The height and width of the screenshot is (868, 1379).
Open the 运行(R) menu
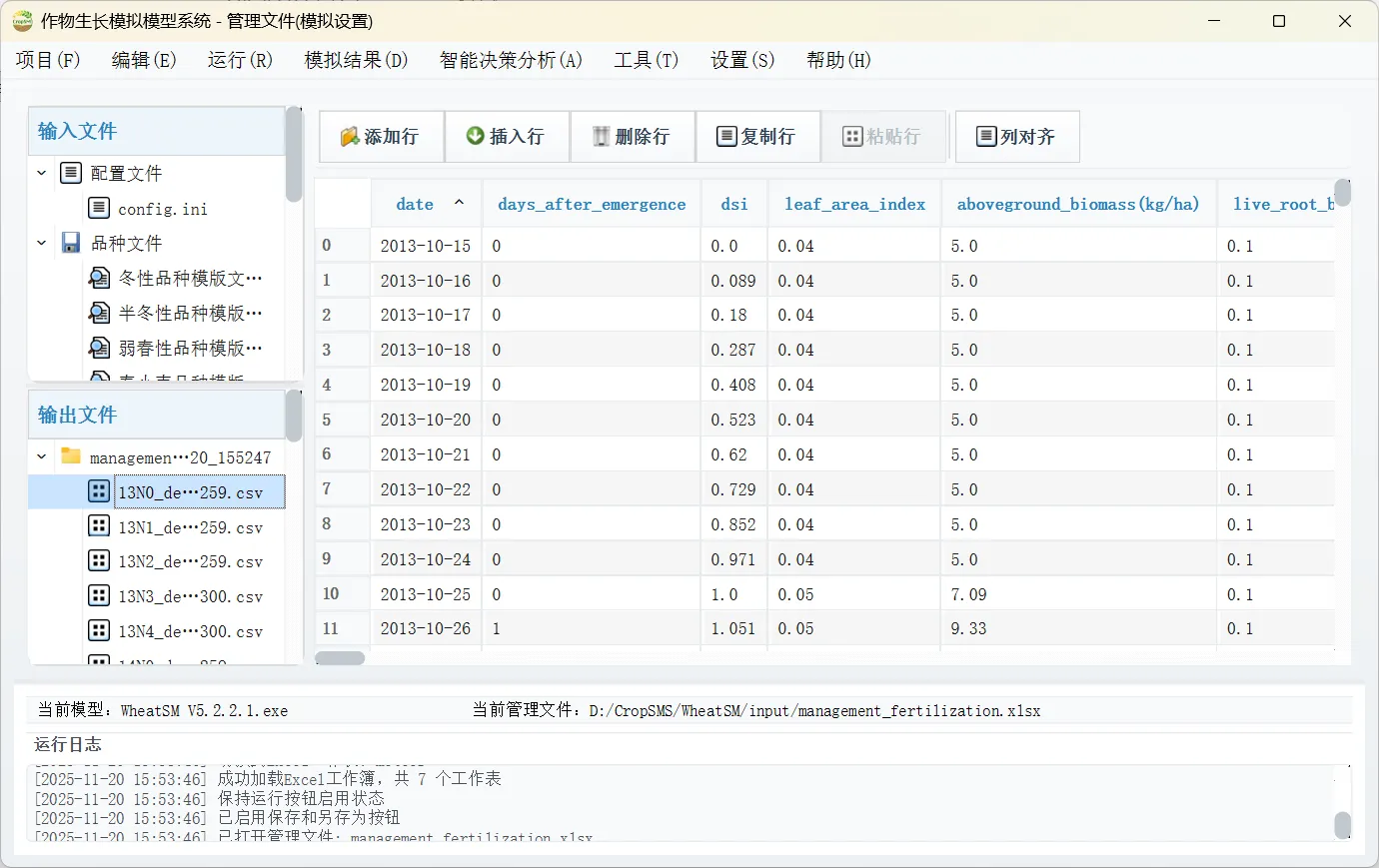[240, 60]
